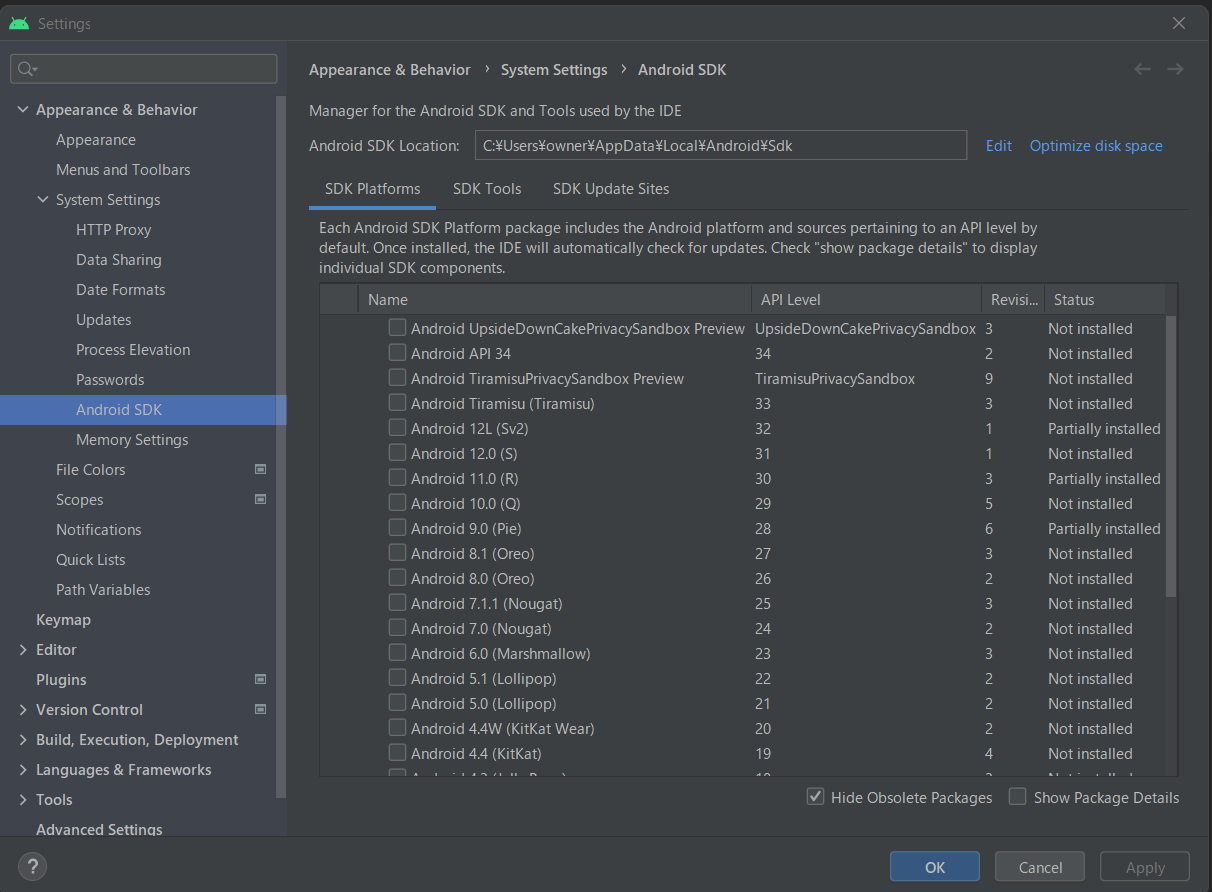Click the Android SDK Location path field
This screenshot has height=892, width=1212.
tap(720, 145)
